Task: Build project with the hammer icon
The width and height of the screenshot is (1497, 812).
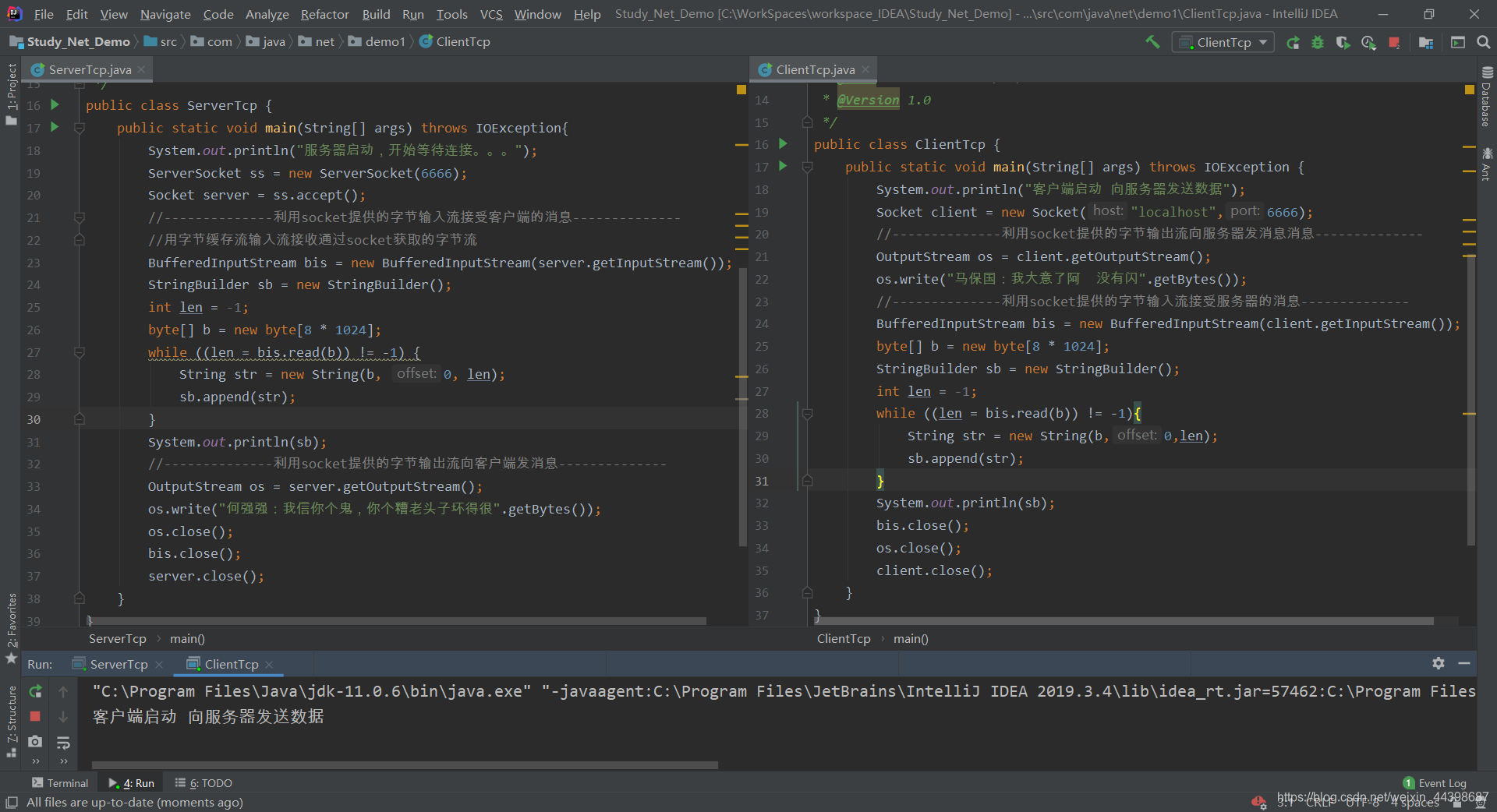Action: click(x=1152, y=42)
